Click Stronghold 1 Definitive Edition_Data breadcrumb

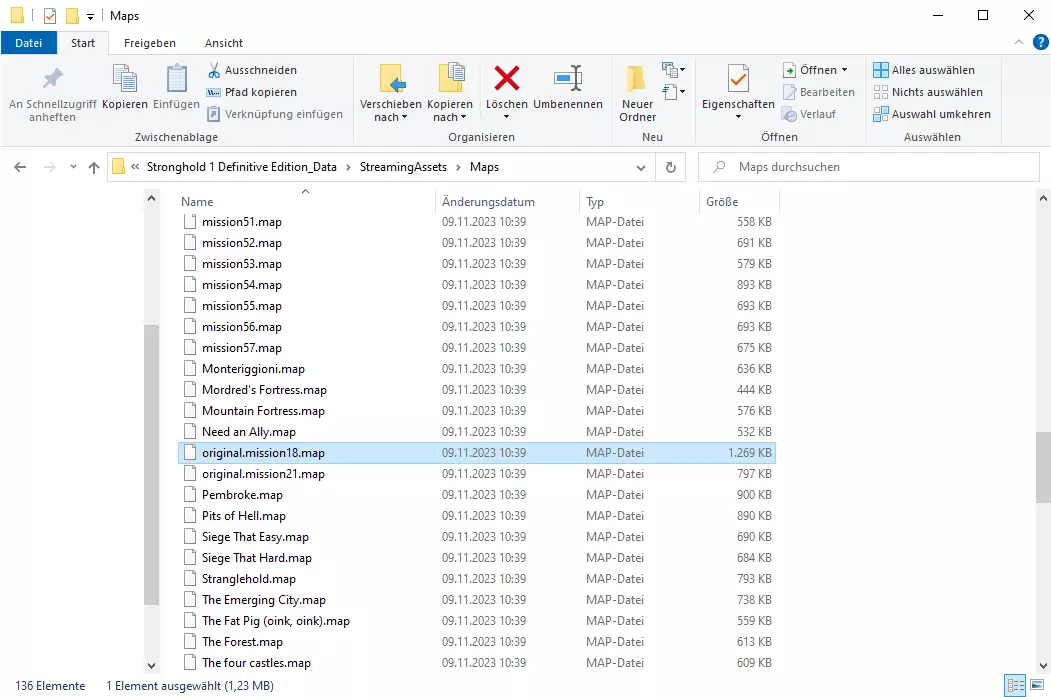point(241,167)
